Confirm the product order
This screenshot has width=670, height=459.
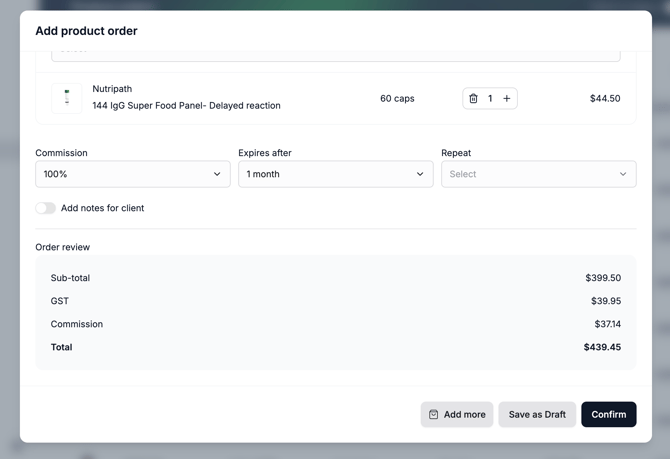[608, 414]
